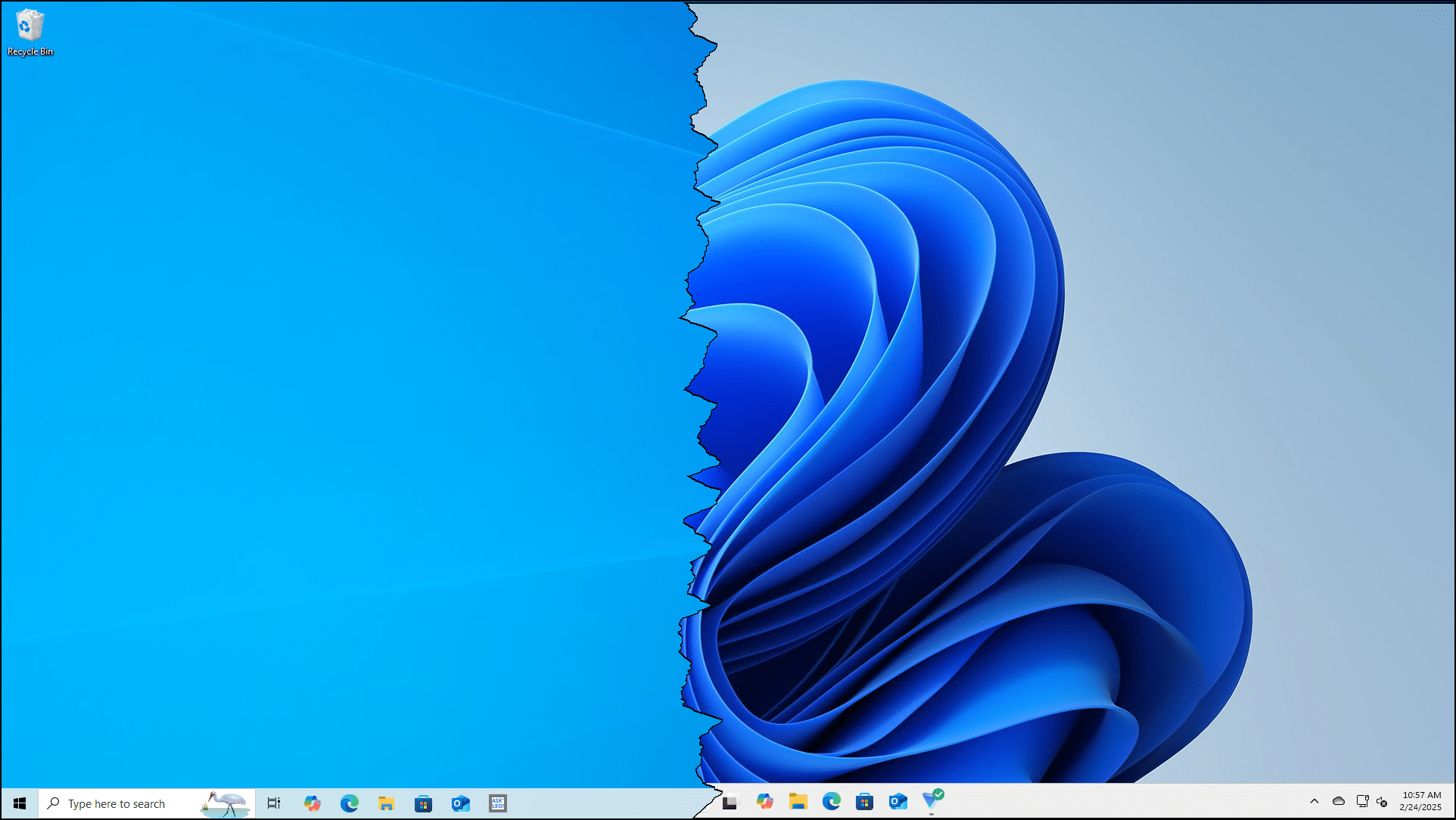This screenshot has width=1456, height=820.
Task: Open the Windows 10 Start menu
Action: point(19,803)
